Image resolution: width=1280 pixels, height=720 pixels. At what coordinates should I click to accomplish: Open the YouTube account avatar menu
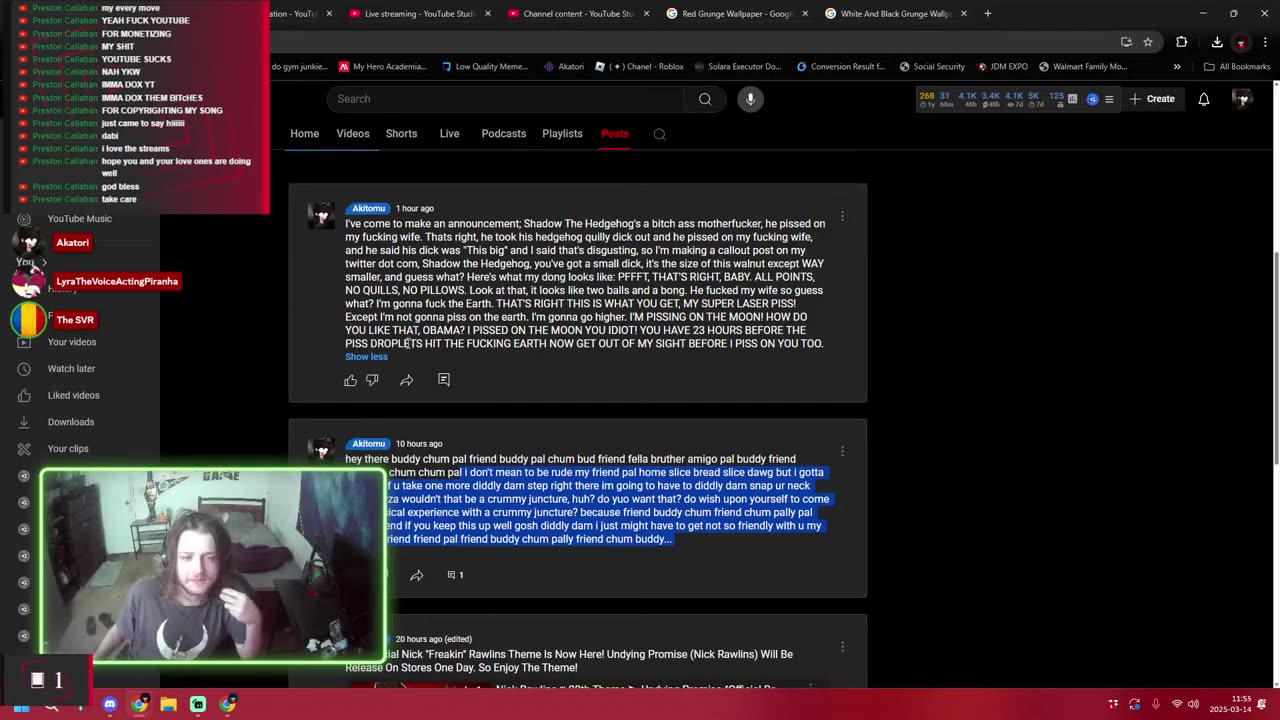pos(1242,99)
